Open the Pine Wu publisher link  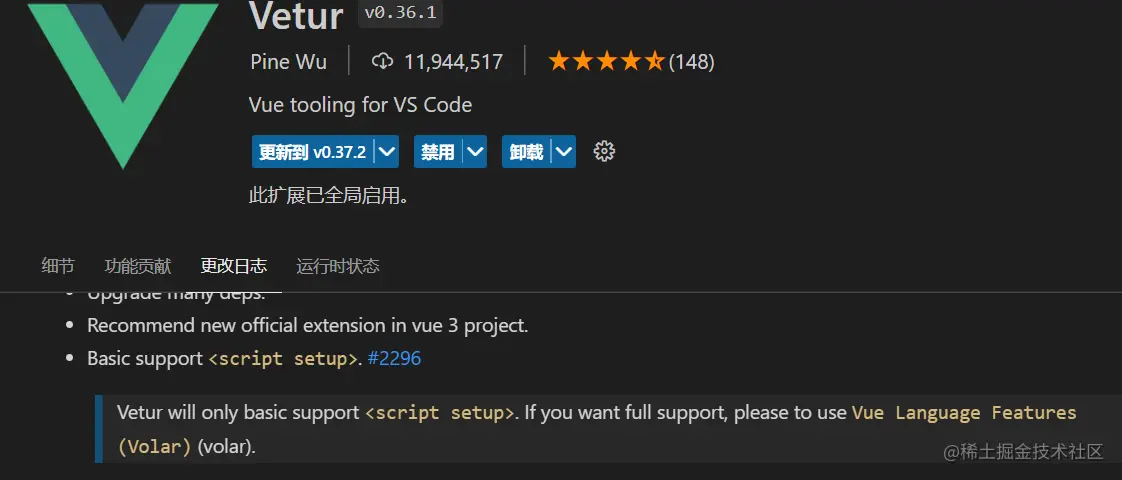[x=288, y=62]
